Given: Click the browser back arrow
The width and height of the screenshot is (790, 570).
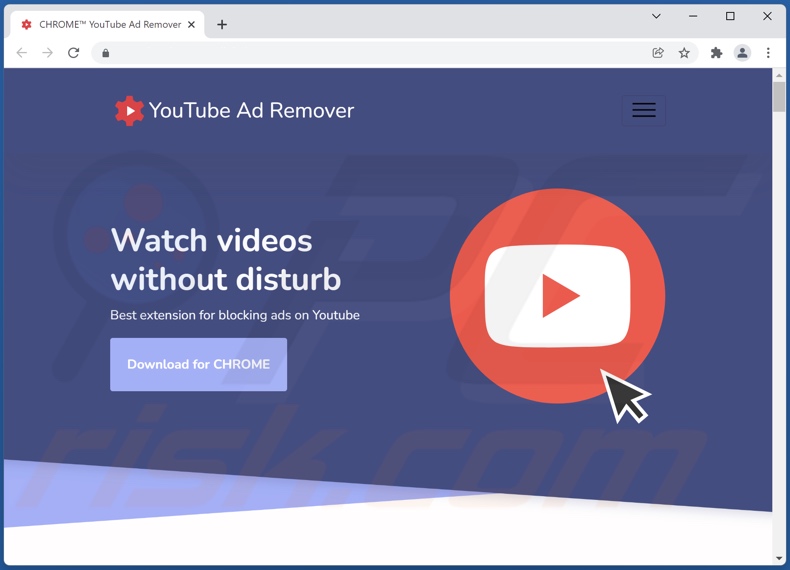Looking at the screenshot, I should click(22, 53).
